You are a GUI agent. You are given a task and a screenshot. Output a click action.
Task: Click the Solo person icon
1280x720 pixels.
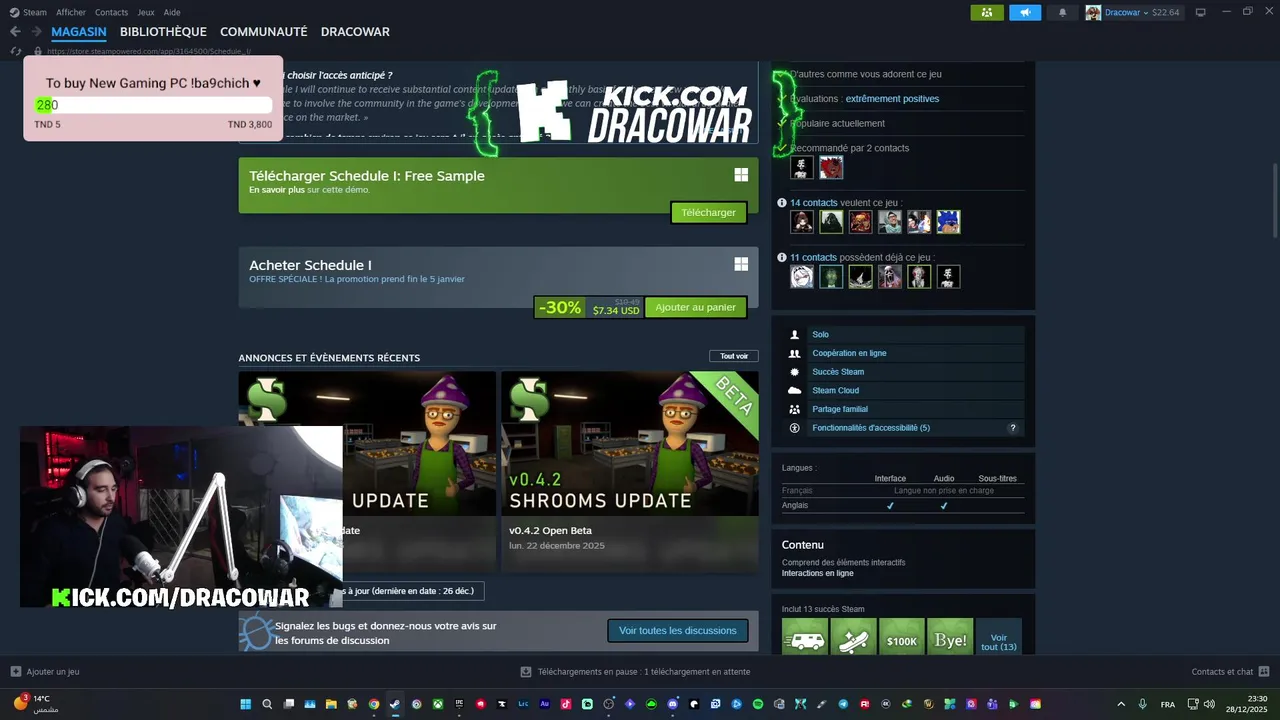click(795, 335)
